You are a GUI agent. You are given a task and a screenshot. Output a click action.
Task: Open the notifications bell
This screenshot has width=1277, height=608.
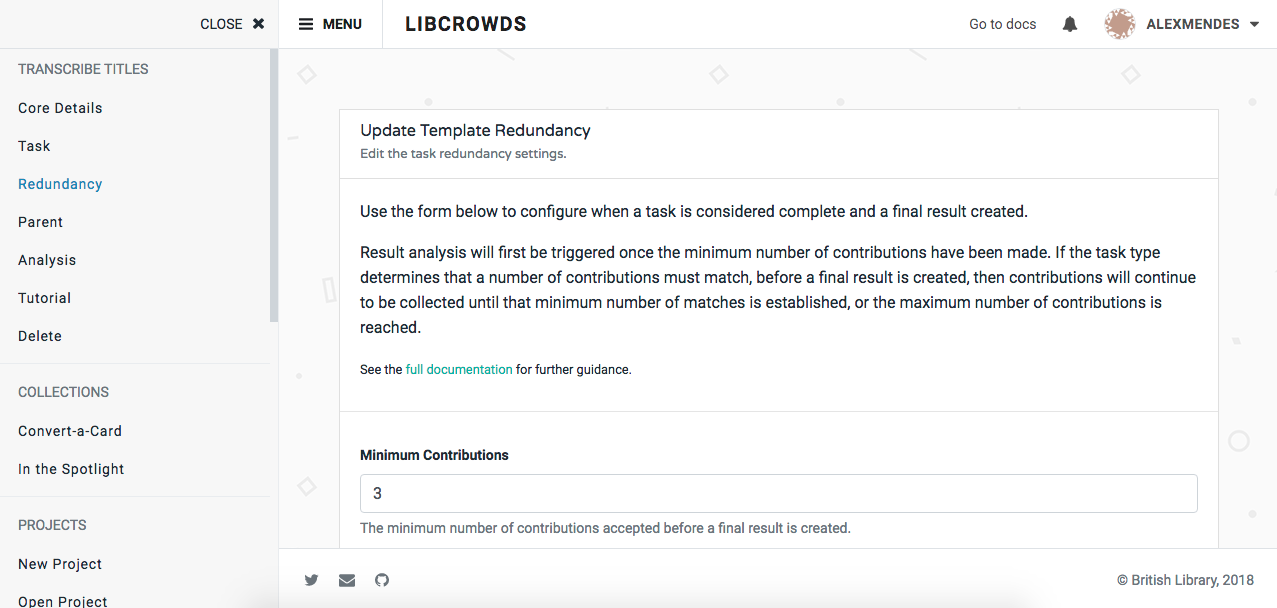1069,23
